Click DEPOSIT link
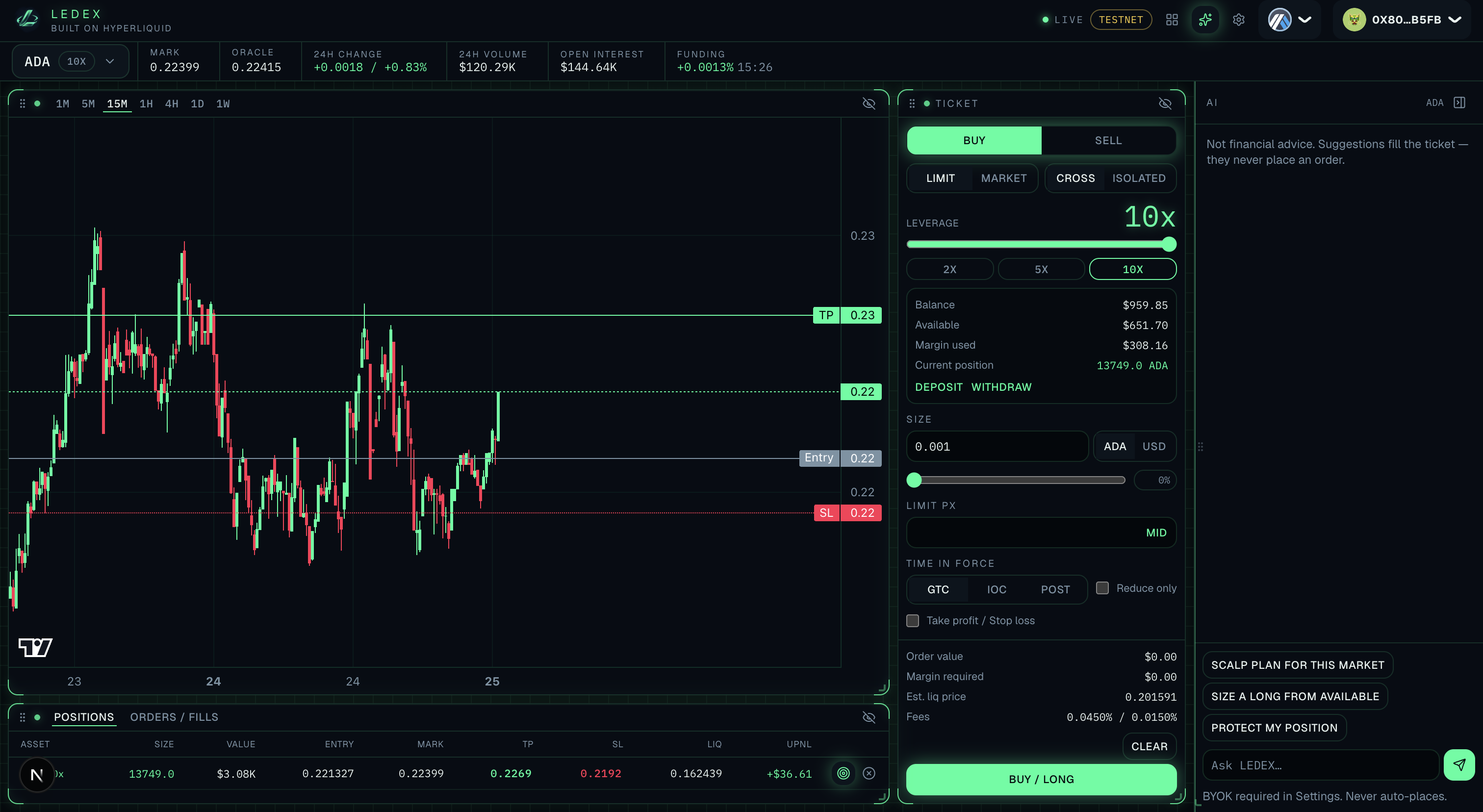This screenshot has height=812, width=1483. [x=938, y=387]
